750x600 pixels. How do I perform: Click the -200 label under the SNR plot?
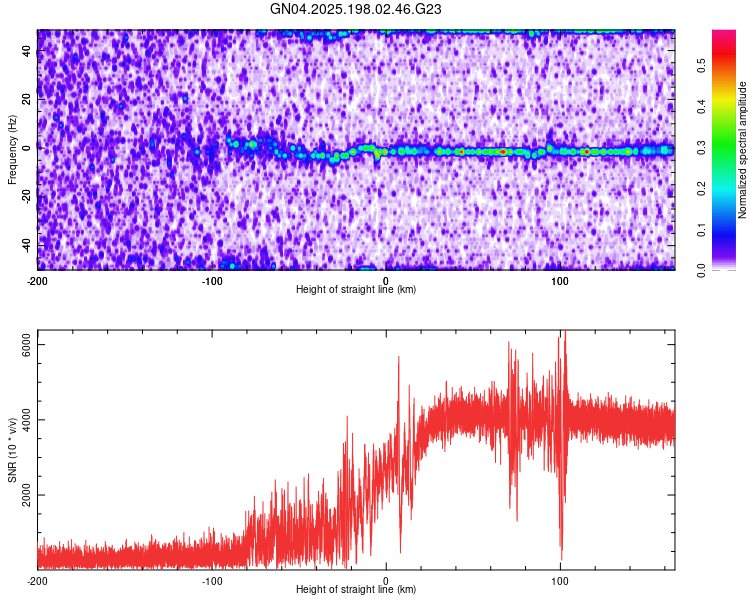(36, 581)
